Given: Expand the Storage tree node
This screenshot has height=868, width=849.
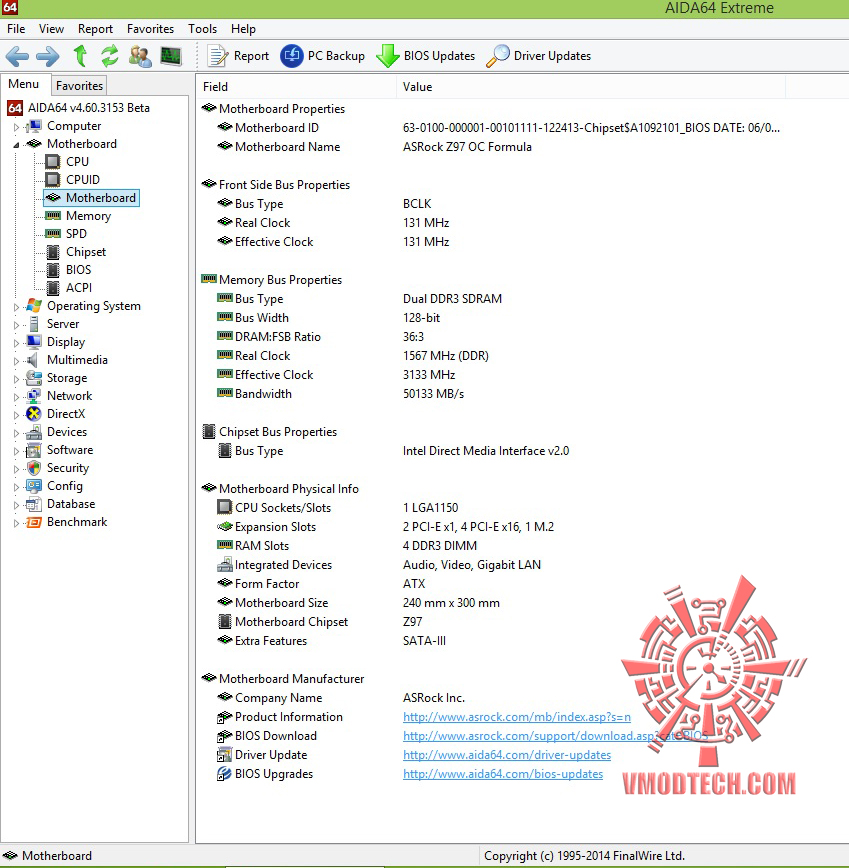Looking at the screenshot, I should 16,379.
